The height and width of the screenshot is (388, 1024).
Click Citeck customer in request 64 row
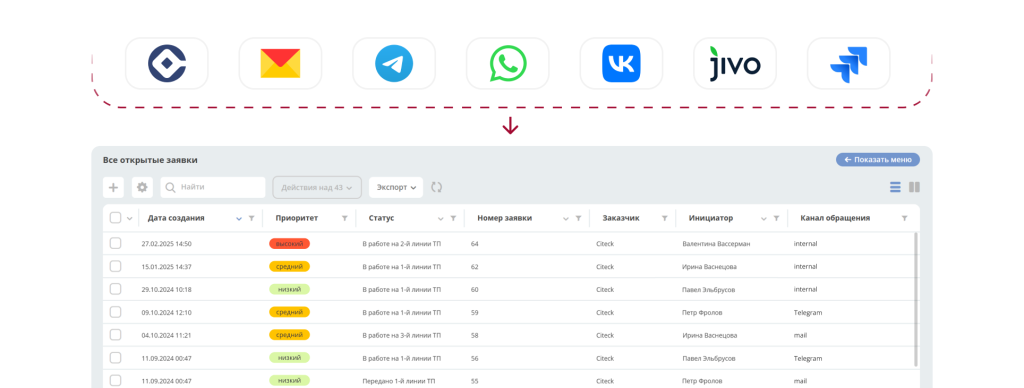click(605, 244)
